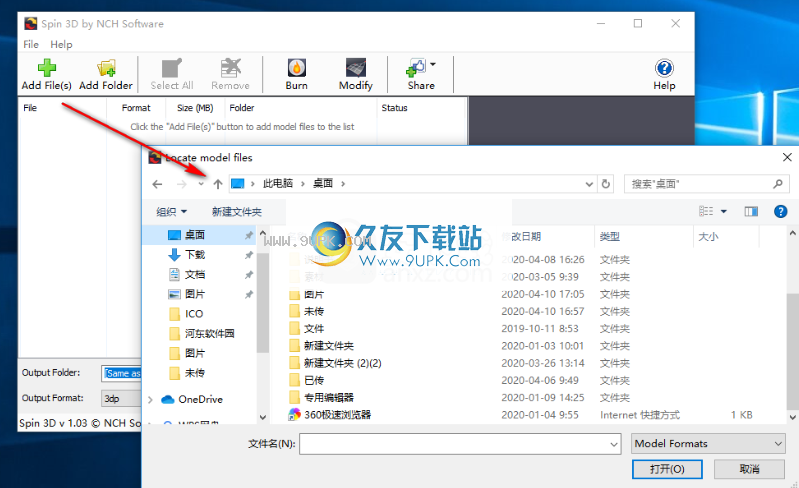Select the 360极速浏览器 shortcut
The height and width of the screenshot is (488, 799).
click(337, 415)
